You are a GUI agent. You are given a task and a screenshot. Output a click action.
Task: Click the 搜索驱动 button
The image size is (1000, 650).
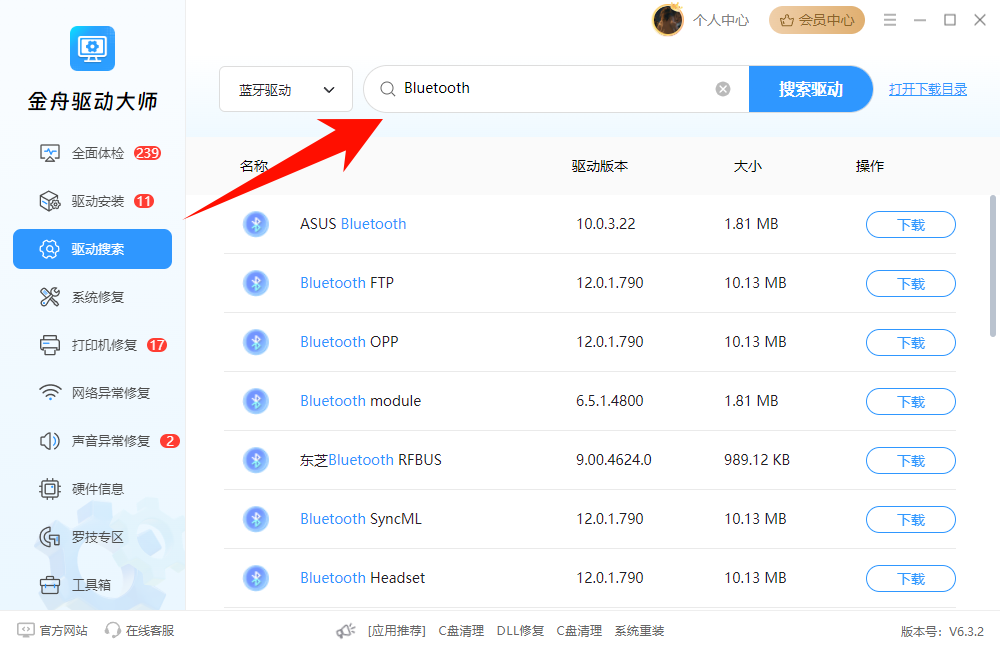point(811,89)
